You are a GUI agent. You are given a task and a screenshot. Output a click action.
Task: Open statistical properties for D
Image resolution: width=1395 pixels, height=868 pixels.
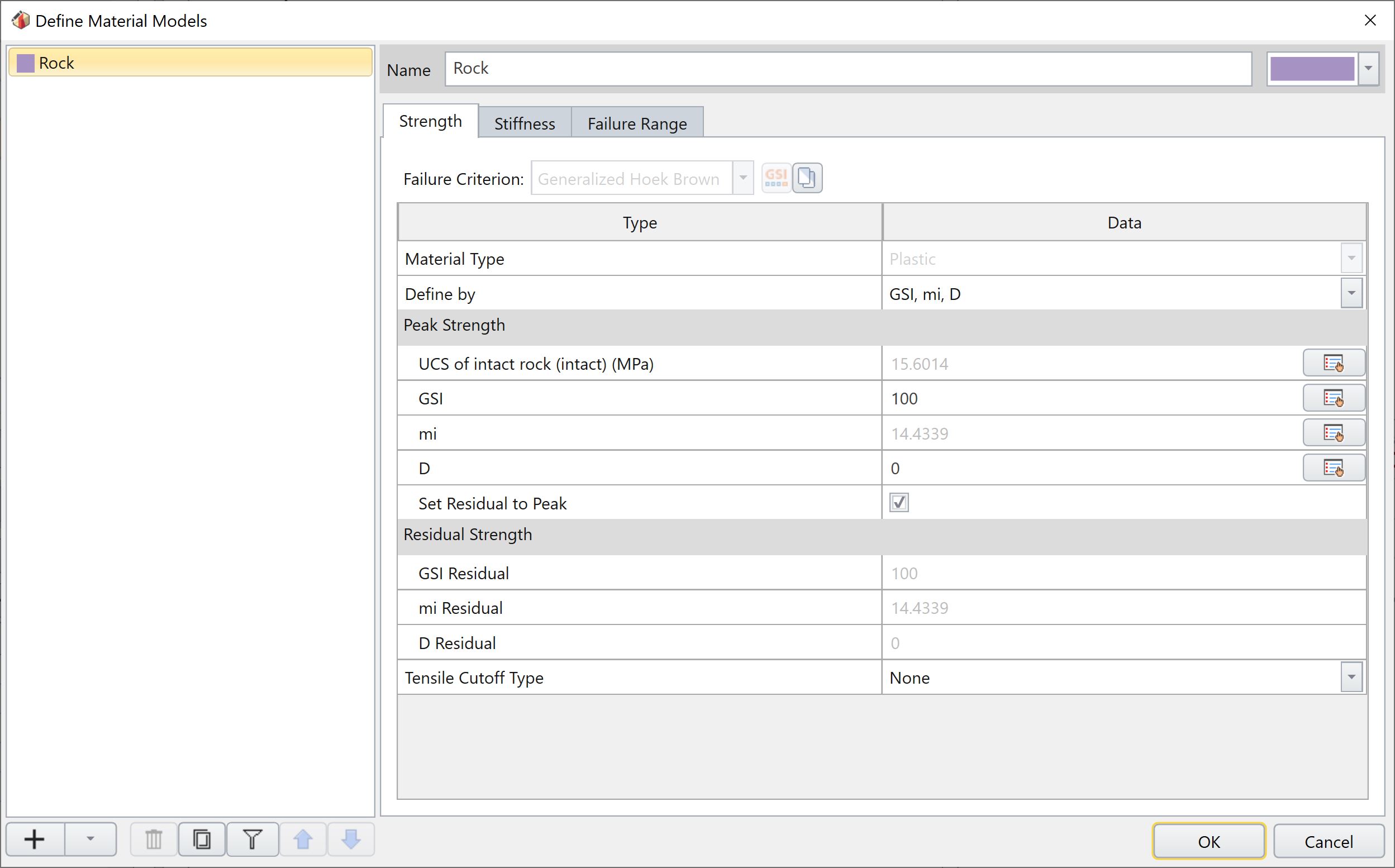coord(1333,468)
